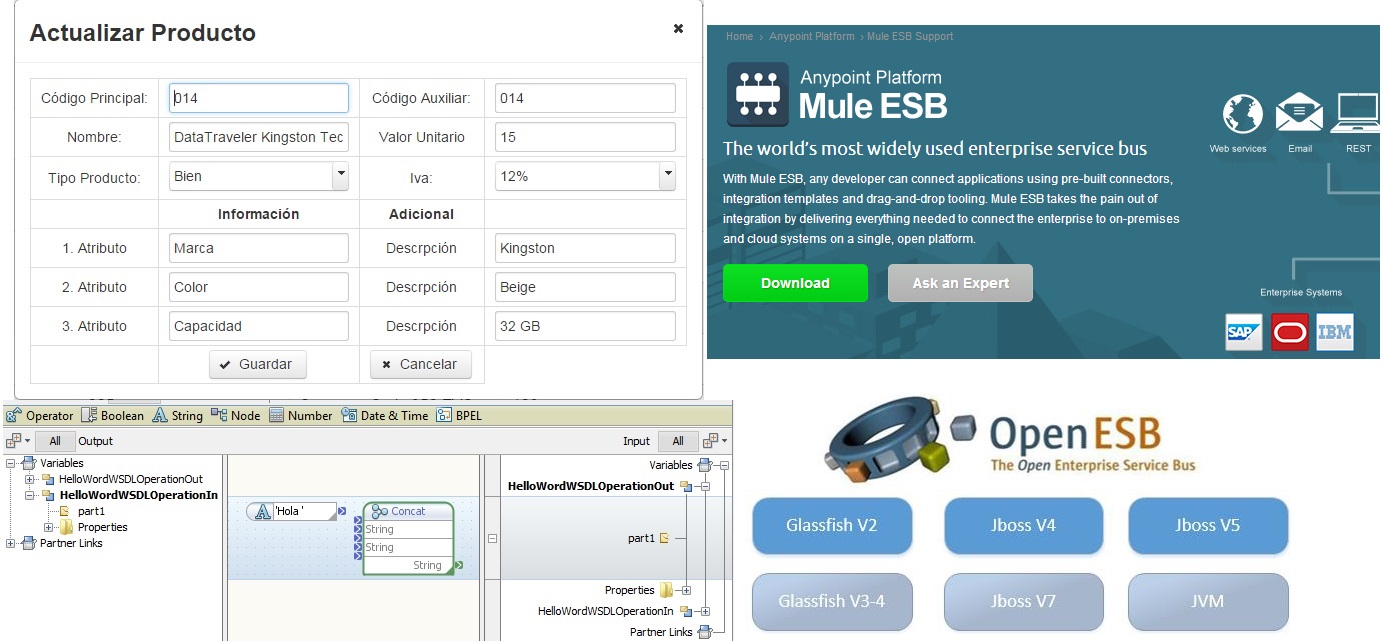Open the Boolean palette in the mapper
Viewport: 1387px width, 642px height.
click(x=113, y=416)
